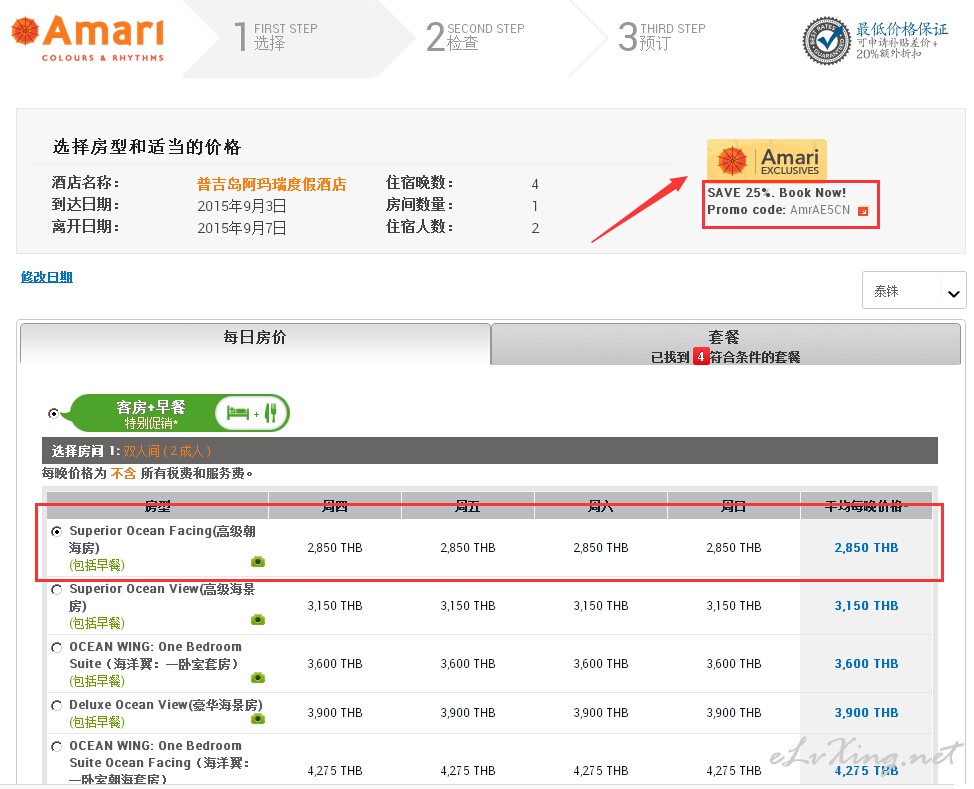The width and height of the screenshot is (974, 789).
Task: Click the Deluxe Ocean View room name
Action: 166,705
